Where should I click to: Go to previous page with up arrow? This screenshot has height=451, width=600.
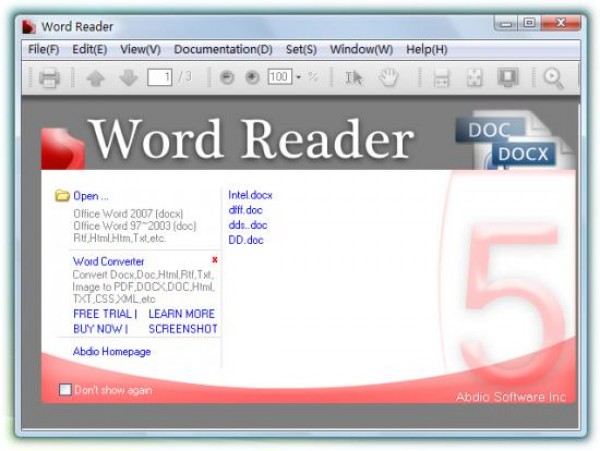[95, 78]
